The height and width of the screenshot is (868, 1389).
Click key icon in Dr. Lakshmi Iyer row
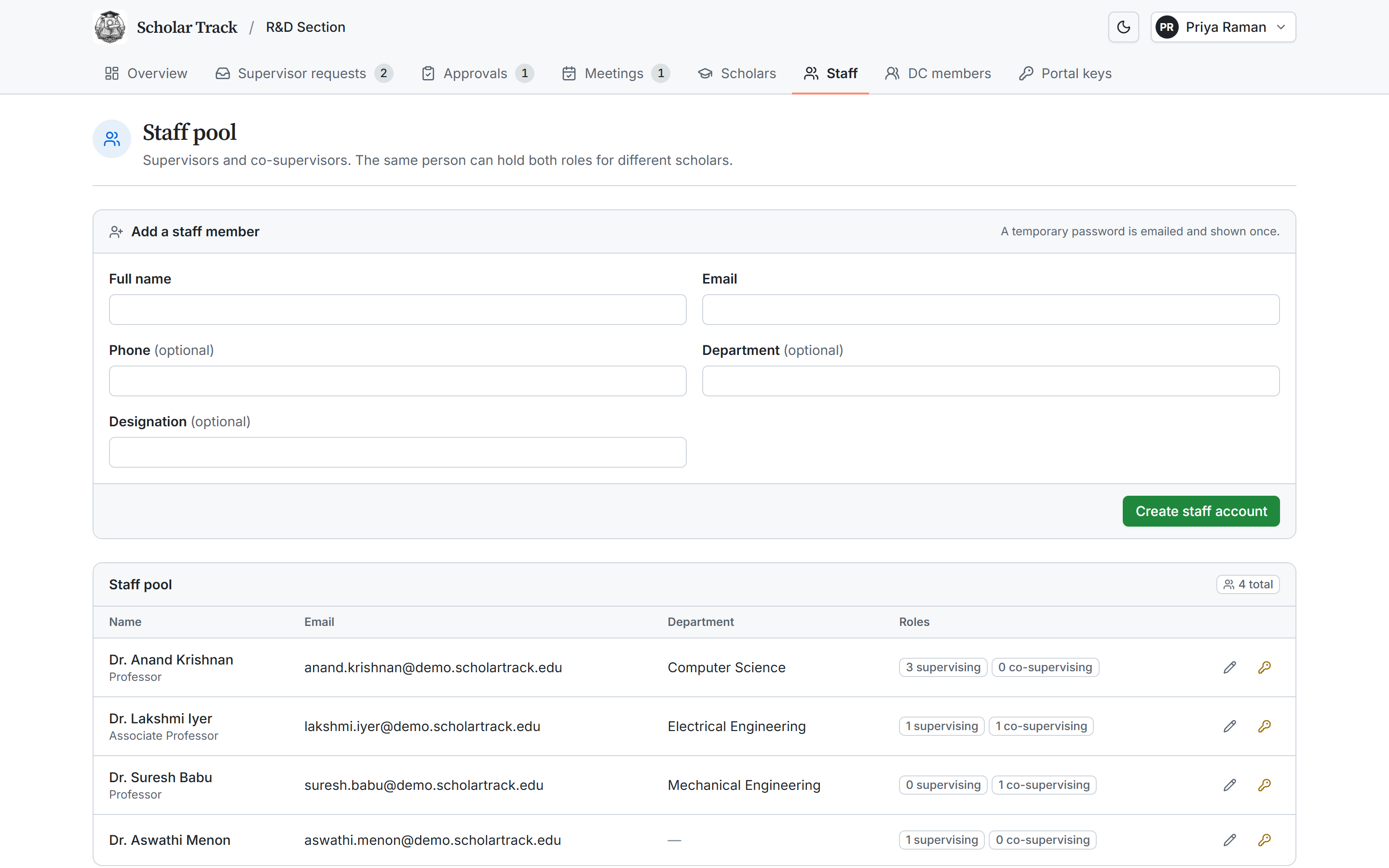pyautogui.click(x=1264, y=726)
